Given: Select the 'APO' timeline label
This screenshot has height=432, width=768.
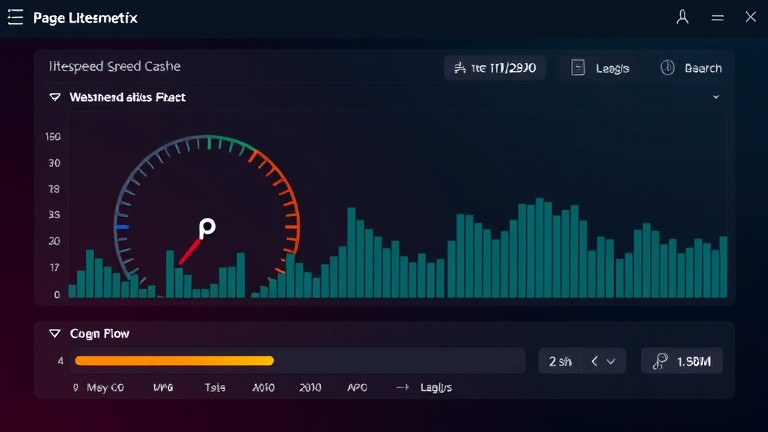Looking at the screenshot, I should pyautogui.click(x=357, y=387).
